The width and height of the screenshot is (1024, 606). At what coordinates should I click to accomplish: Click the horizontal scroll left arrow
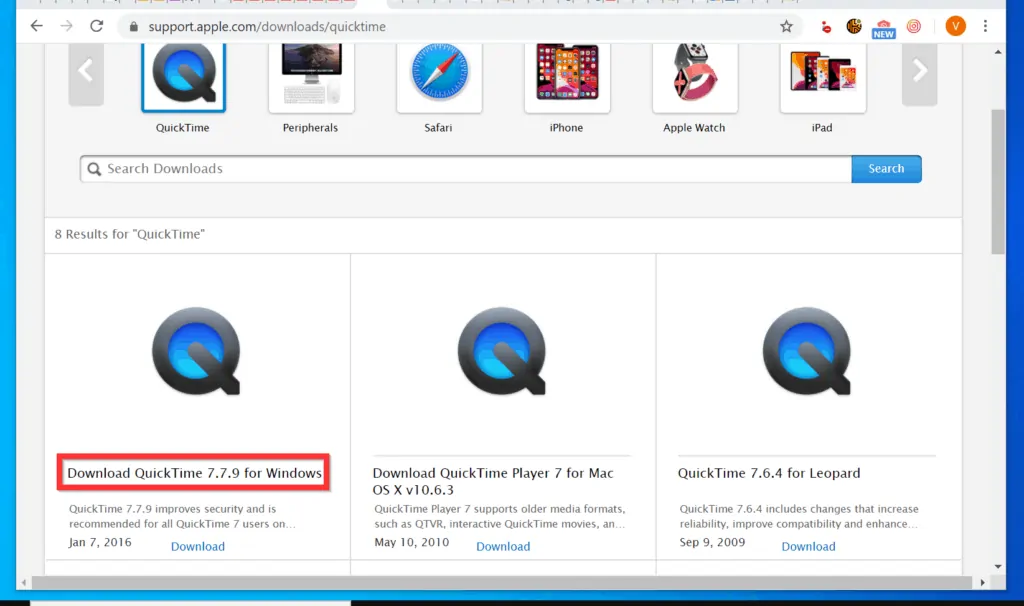(x=24, y=582)
